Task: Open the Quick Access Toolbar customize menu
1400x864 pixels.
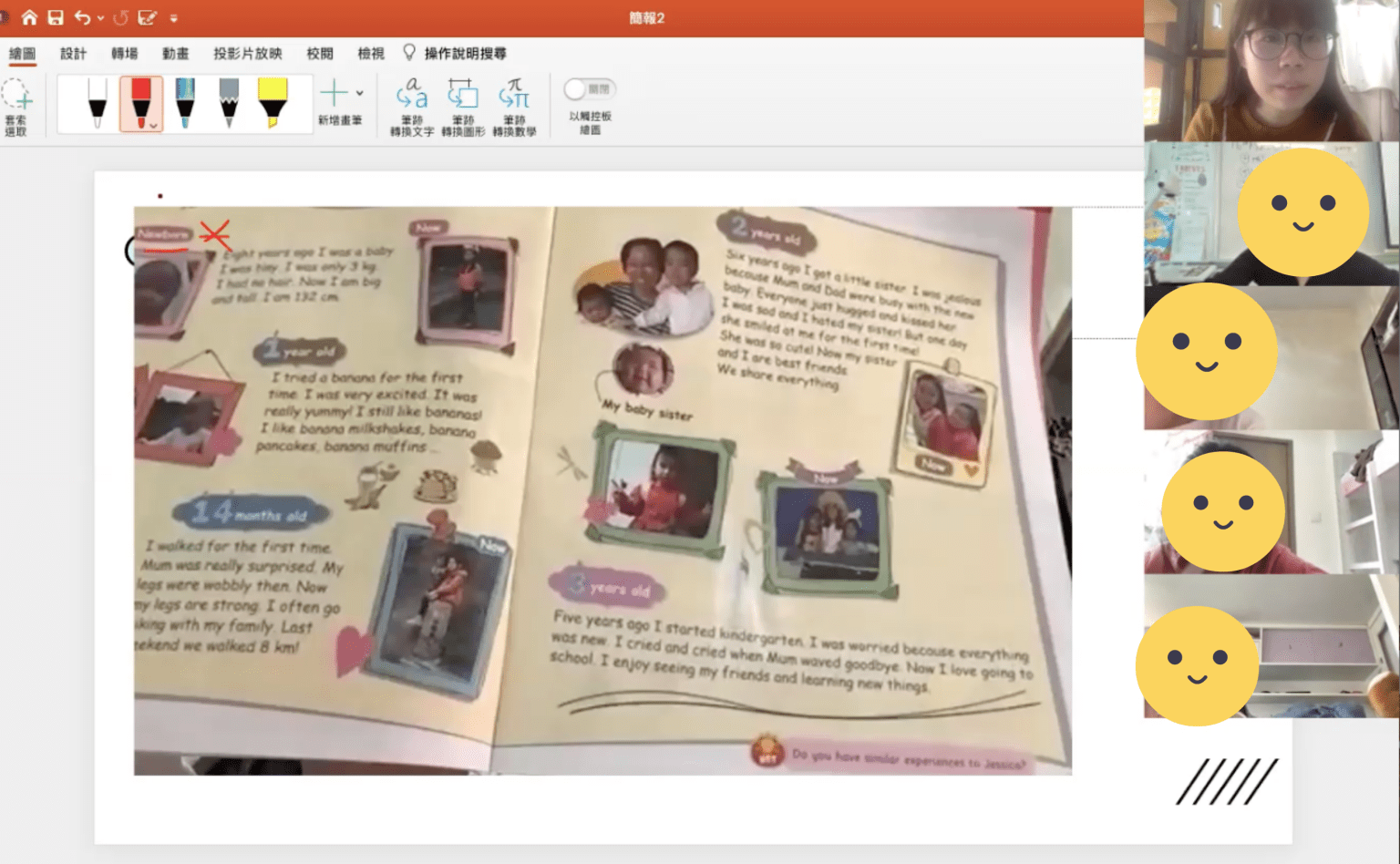Action: [174, 18]
